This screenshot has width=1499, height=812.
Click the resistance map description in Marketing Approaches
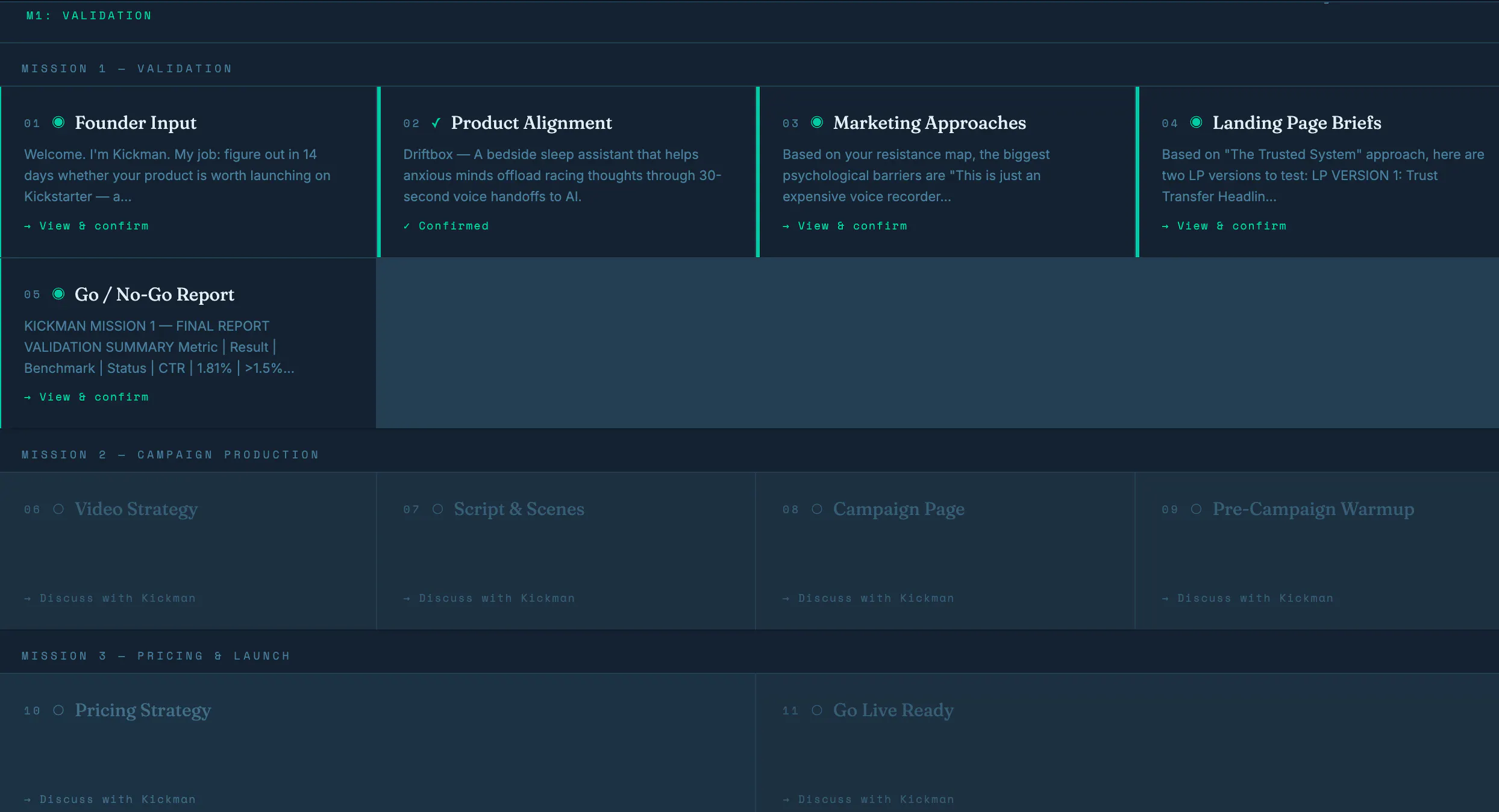(x=916, y=175)
